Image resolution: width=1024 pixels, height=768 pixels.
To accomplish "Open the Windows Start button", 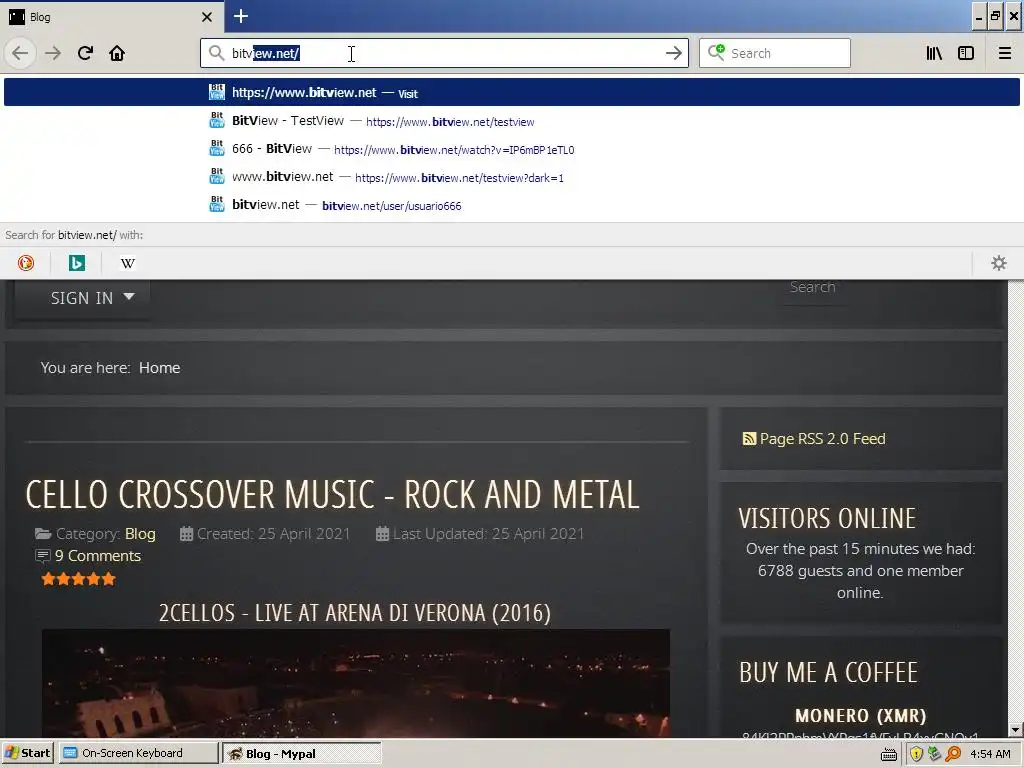I will click(x=27, y=753).
